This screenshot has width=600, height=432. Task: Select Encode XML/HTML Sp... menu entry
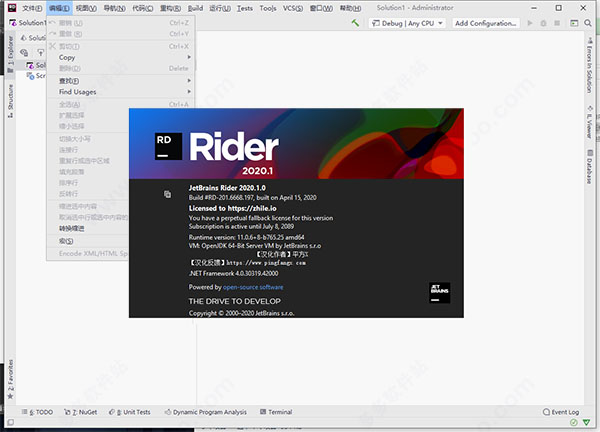point(88,253)
